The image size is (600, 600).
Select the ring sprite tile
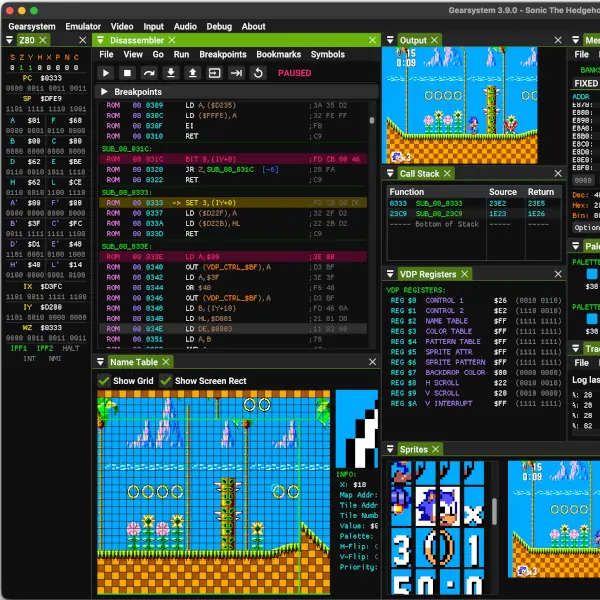pyautogui.click(x=437, y=548)
